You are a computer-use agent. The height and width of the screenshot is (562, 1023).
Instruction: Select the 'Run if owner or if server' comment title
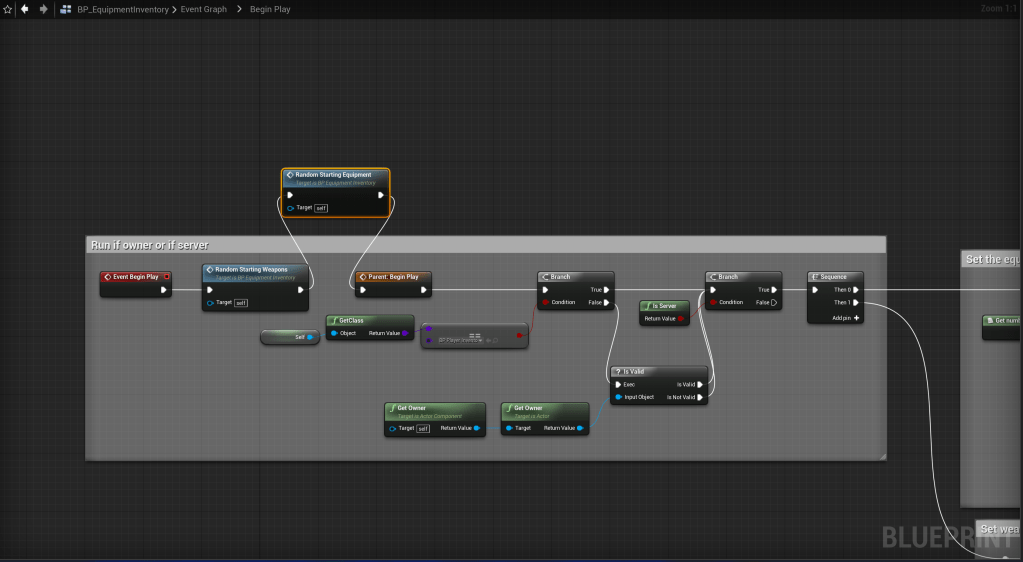tap(150, 245)
